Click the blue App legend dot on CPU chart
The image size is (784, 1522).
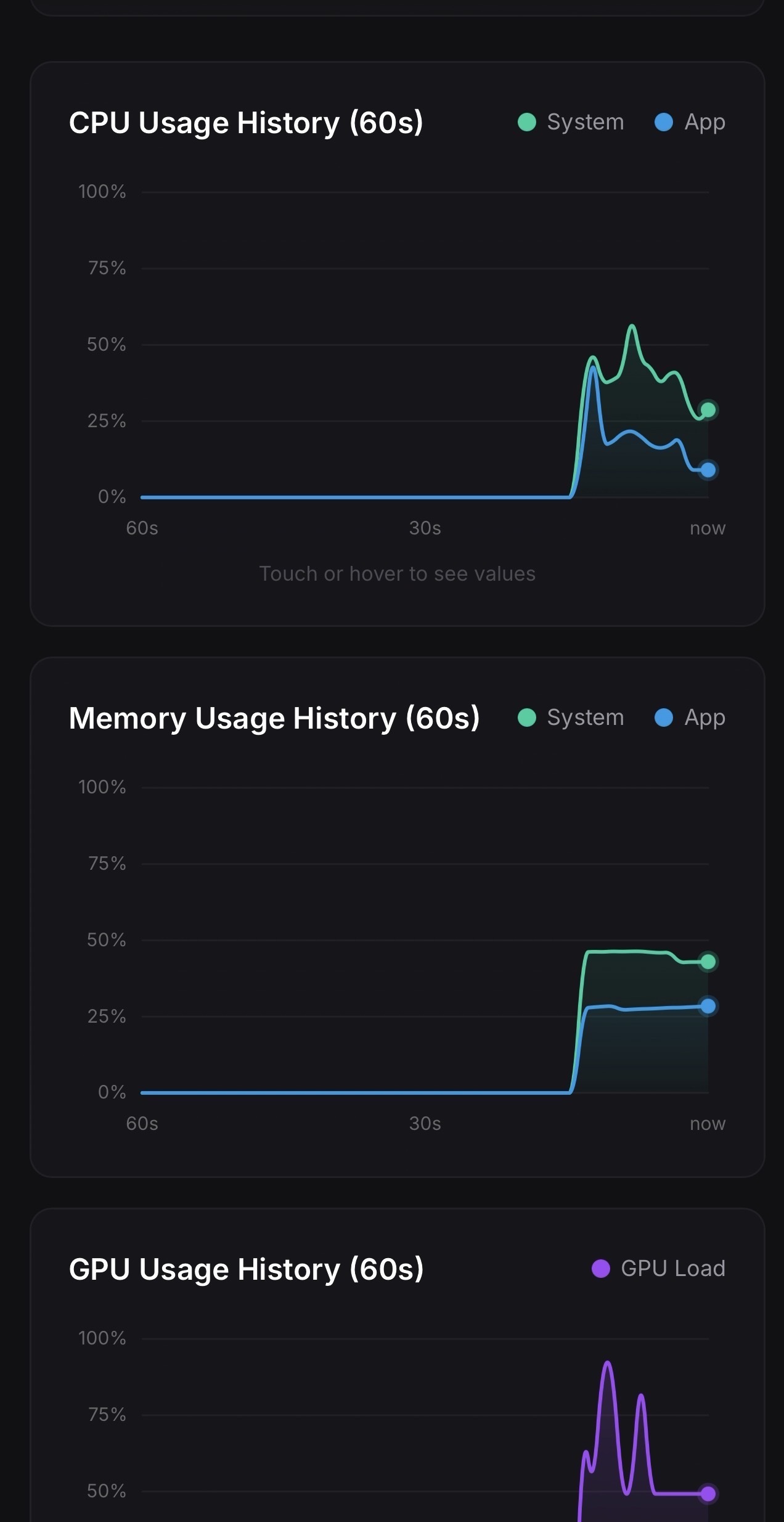coord(664,121)
